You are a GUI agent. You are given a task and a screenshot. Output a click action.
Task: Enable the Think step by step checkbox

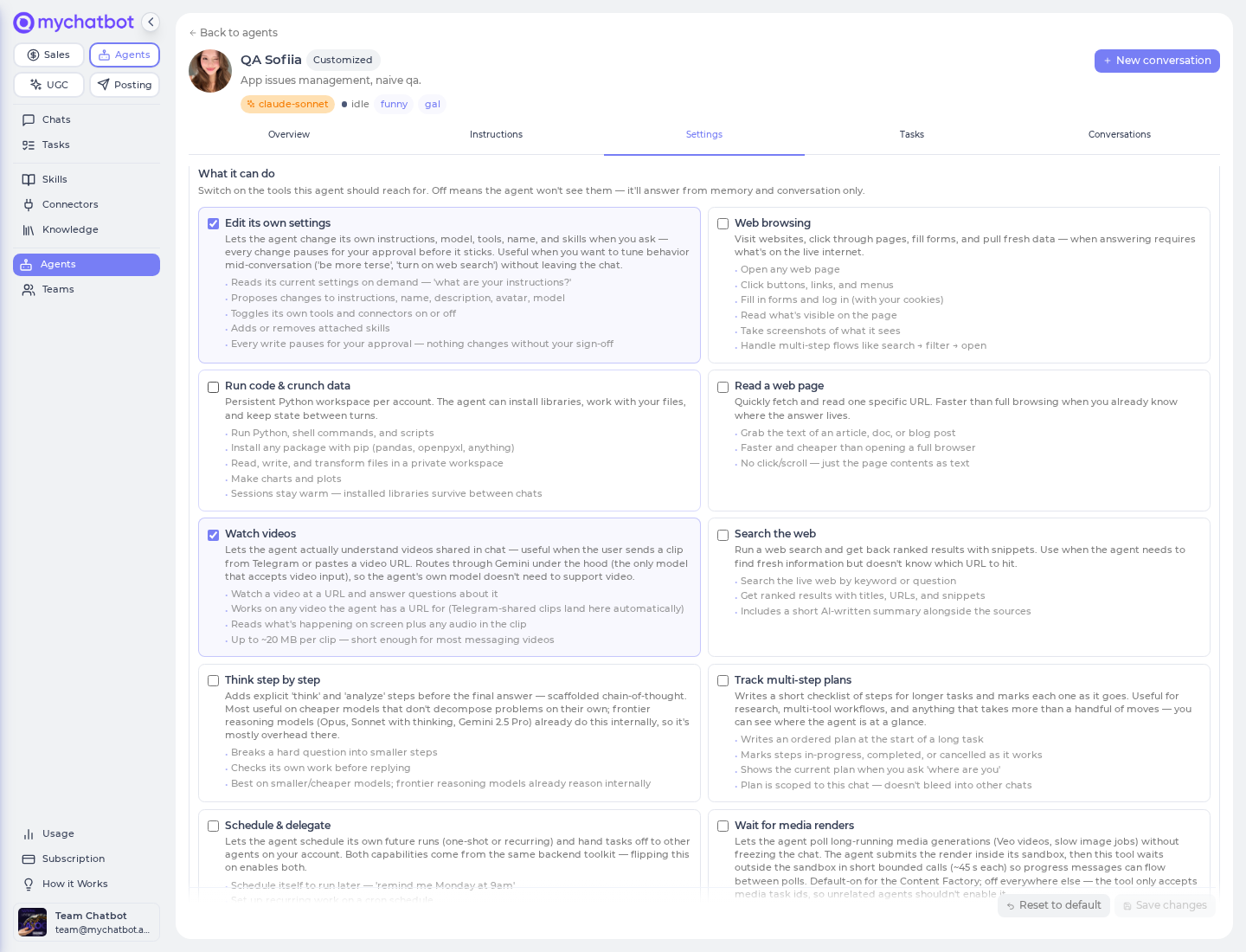pyautogui.click(x=214, y=681)
